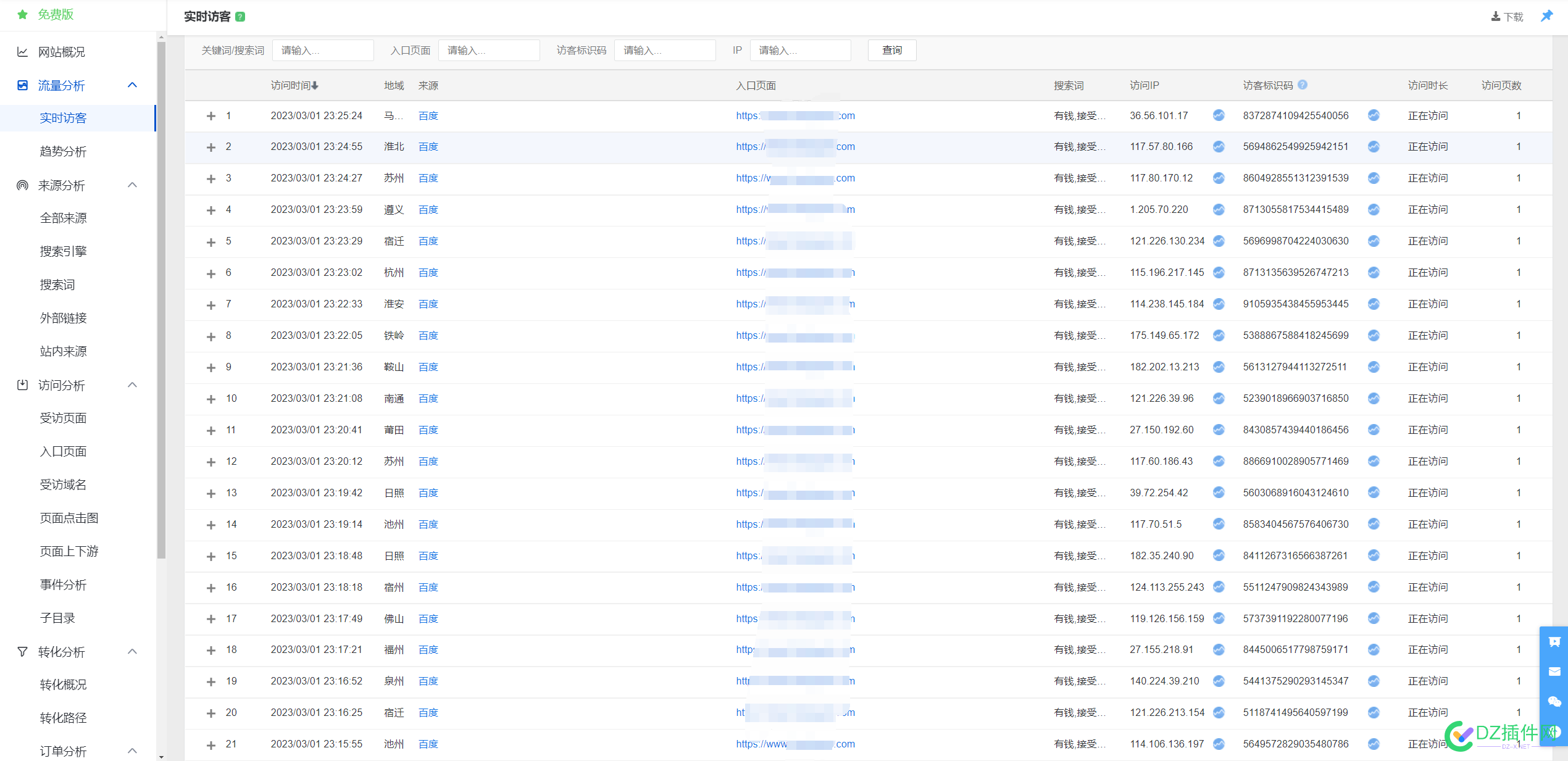Click the icon after visitor ID 8372874109425540056
The width and height of the screenshot is (1568, 761).
click(1374, 115)
